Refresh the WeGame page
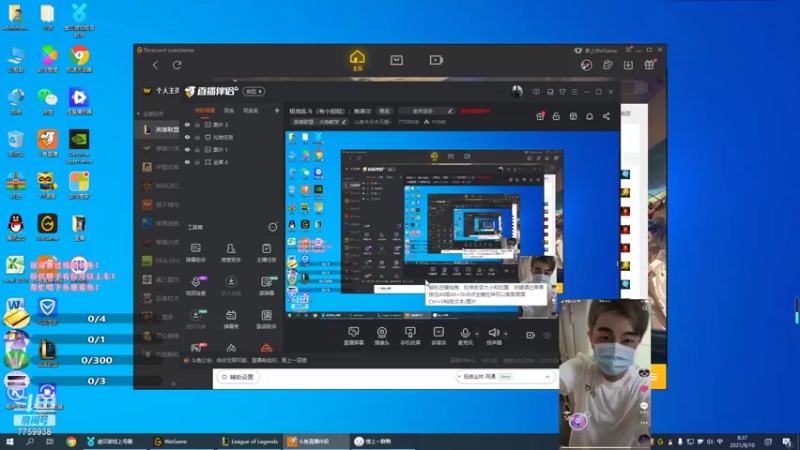This screenshot has height=450, width=800. (177, 65)
